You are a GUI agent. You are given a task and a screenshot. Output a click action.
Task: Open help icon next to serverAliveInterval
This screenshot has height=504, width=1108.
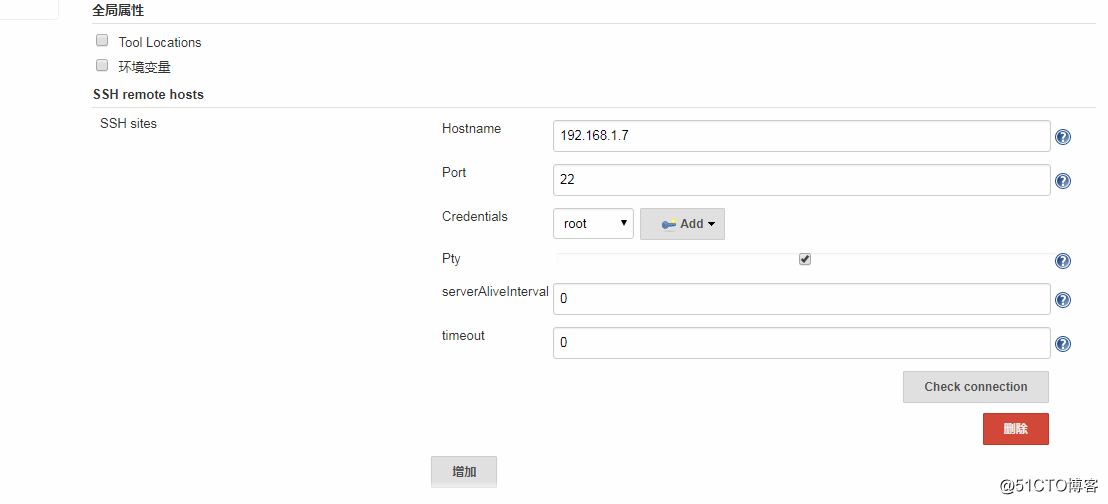click(1062, 300)
